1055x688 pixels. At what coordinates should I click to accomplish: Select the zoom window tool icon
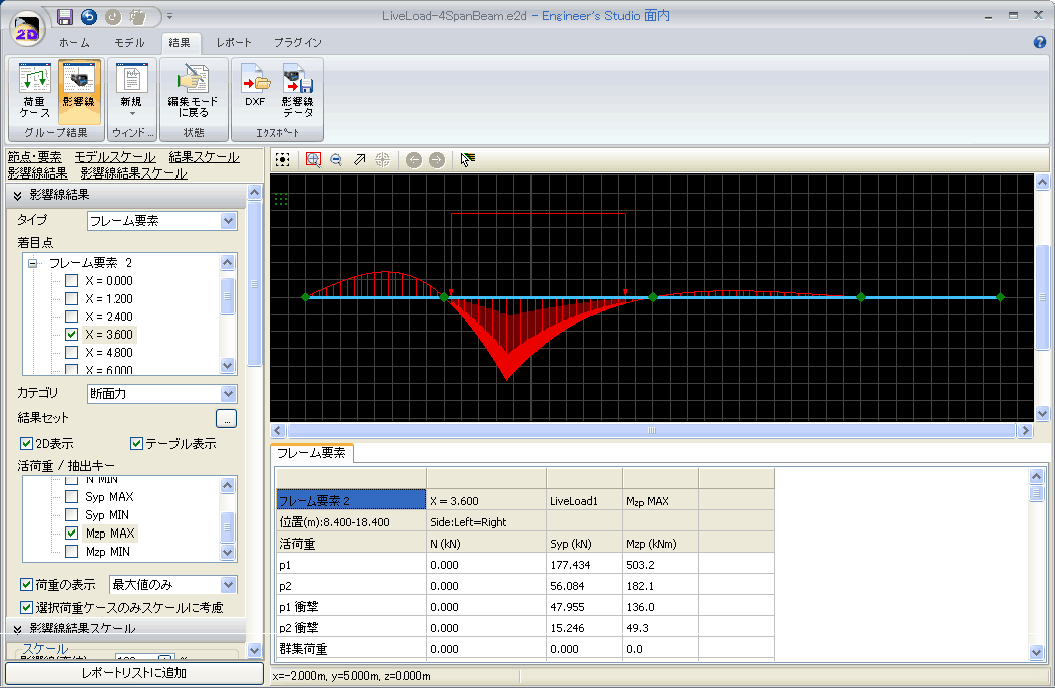pos(314,159)
